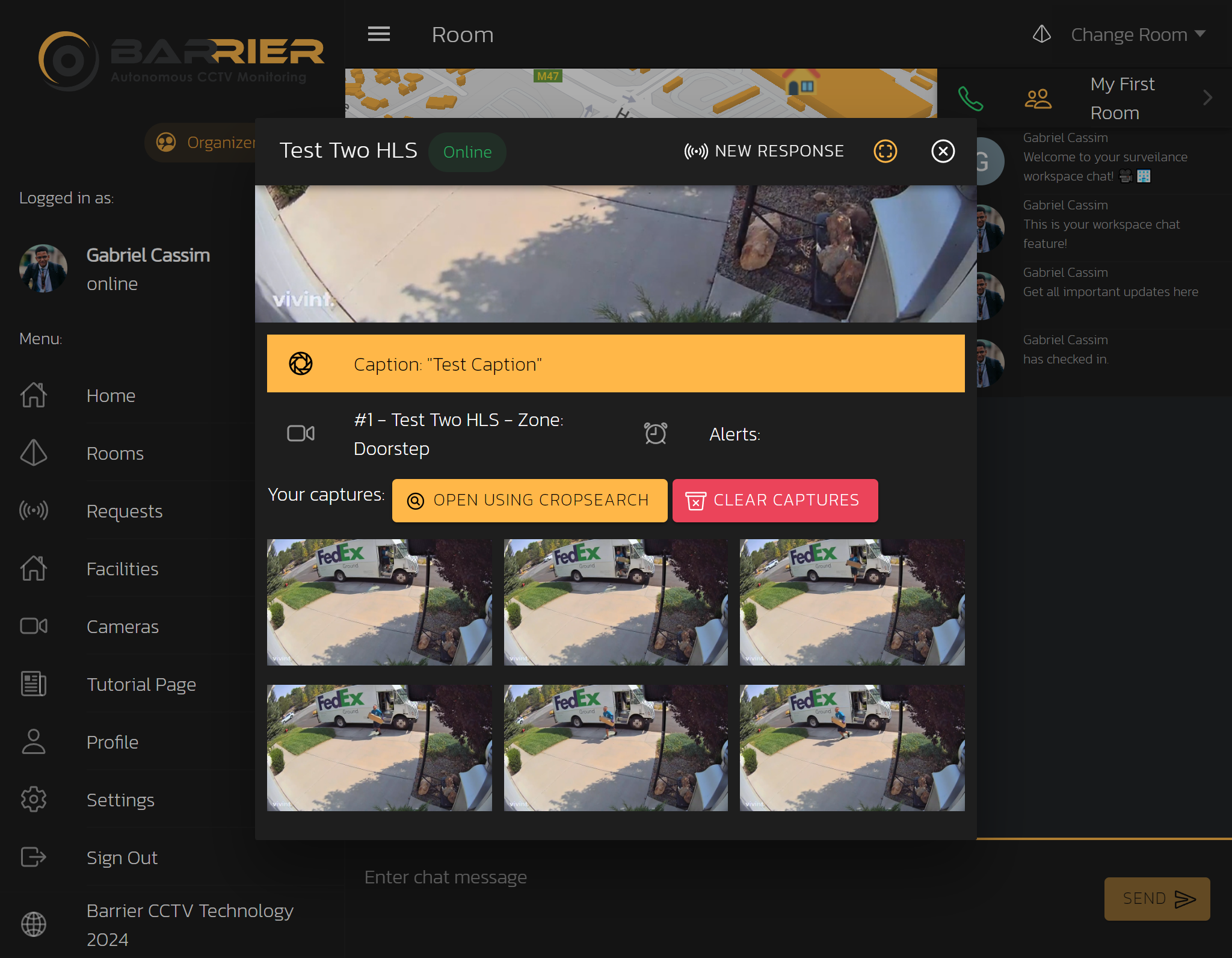Click the aperture icon in the caption bar

coord(301,363)
